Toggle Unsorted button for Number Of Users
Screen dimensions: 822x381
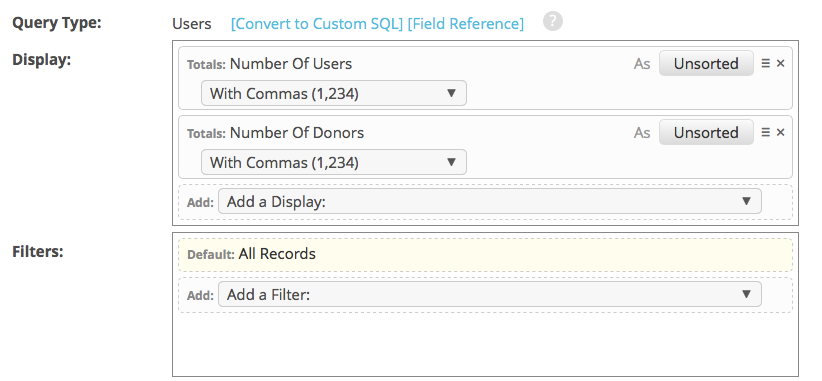point(706,63)
